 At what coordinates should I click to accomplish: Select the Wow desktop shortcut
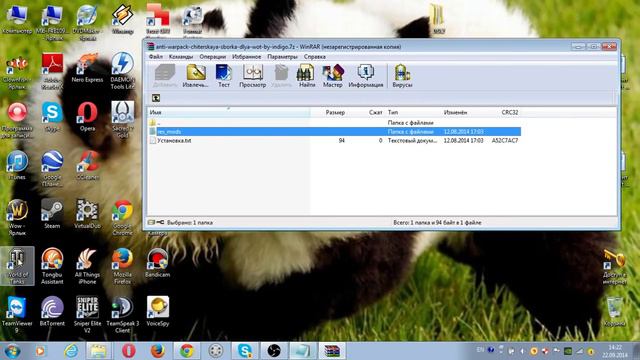(x=17, y=217)
